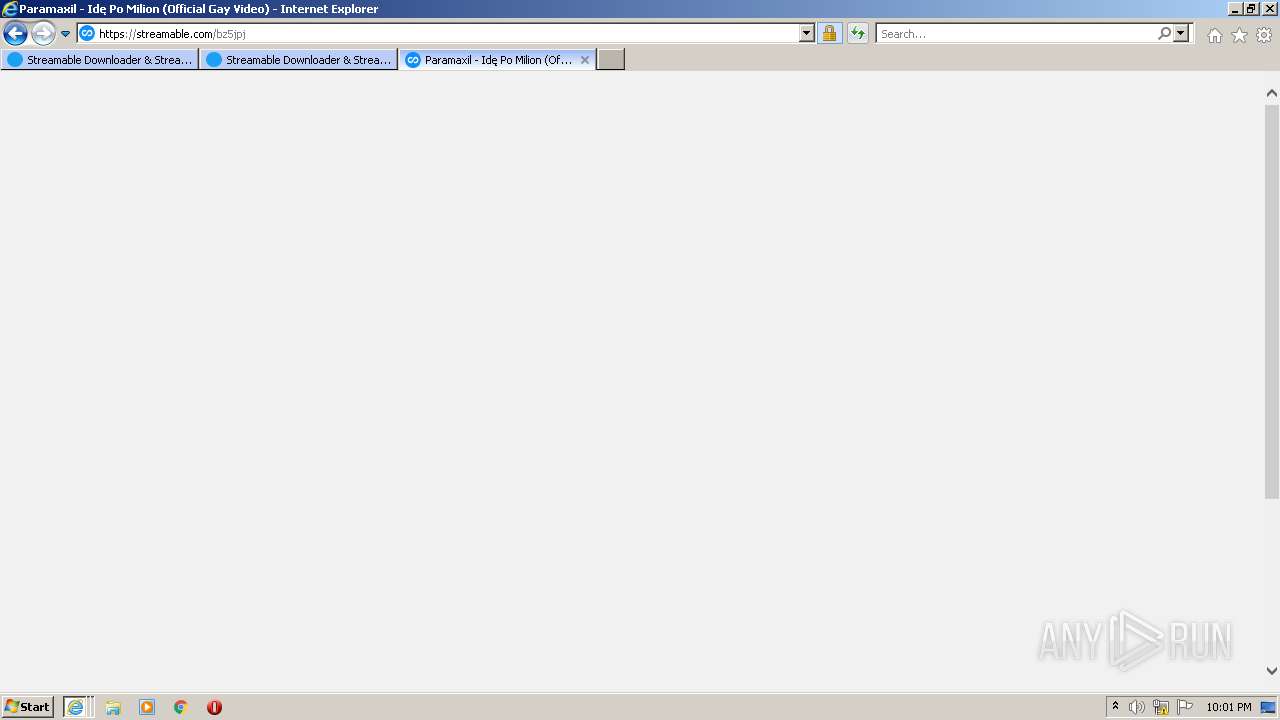Open the volume speaker tray icon
Screen dimensions: 1280x720
point(1137,707)
